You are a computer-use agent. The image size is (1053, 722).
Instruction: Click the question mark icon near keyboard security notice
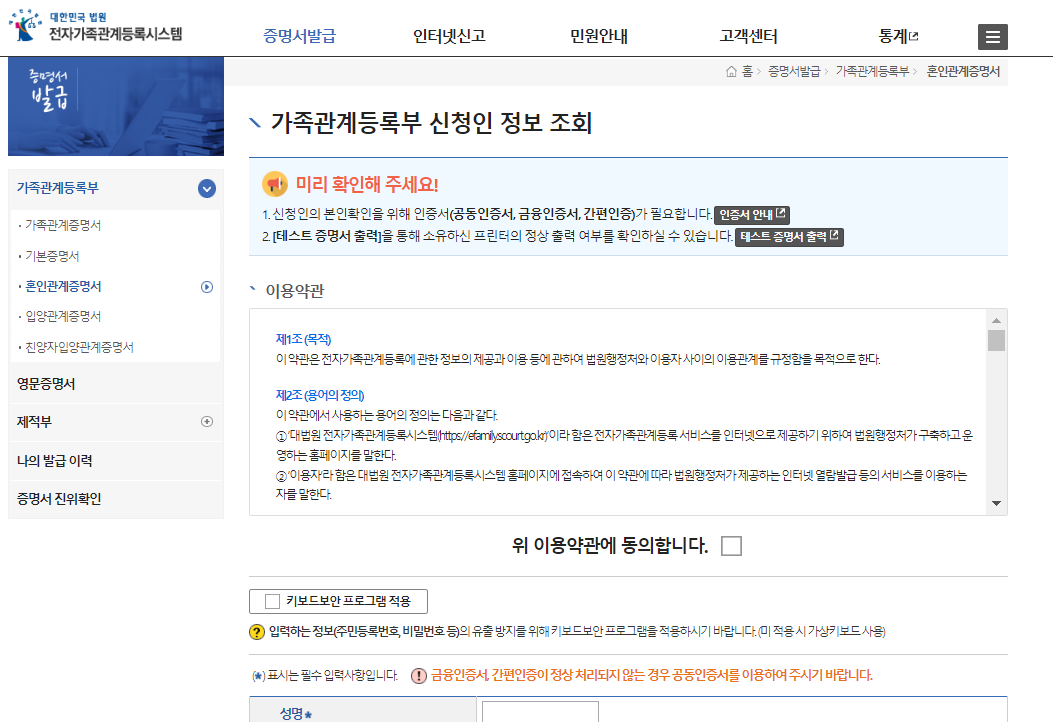(x=257, y=630)
